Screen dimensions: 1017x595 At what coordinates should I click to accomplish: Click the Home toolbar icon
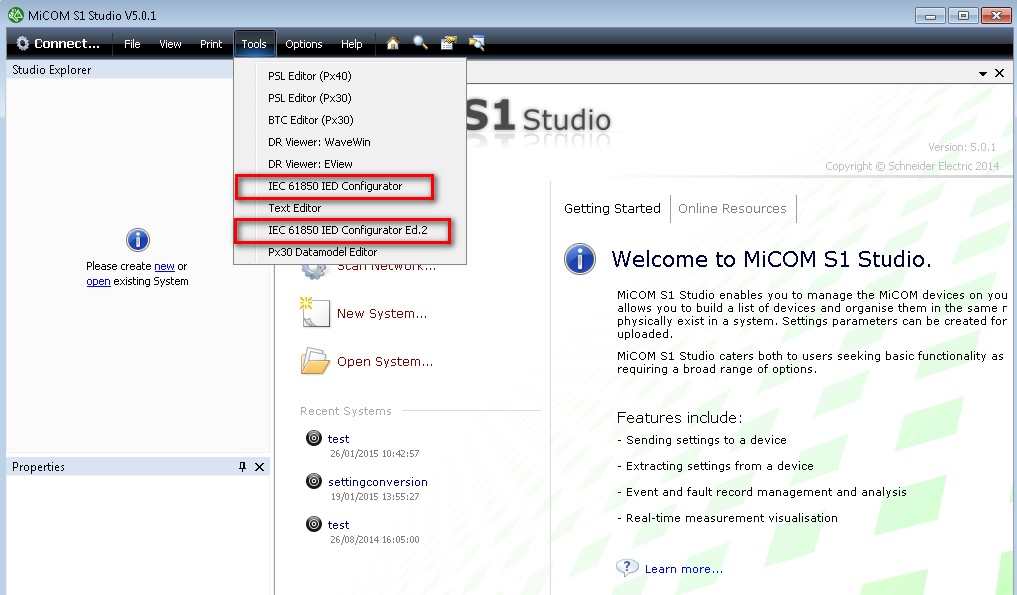click(x=392, y=43)
